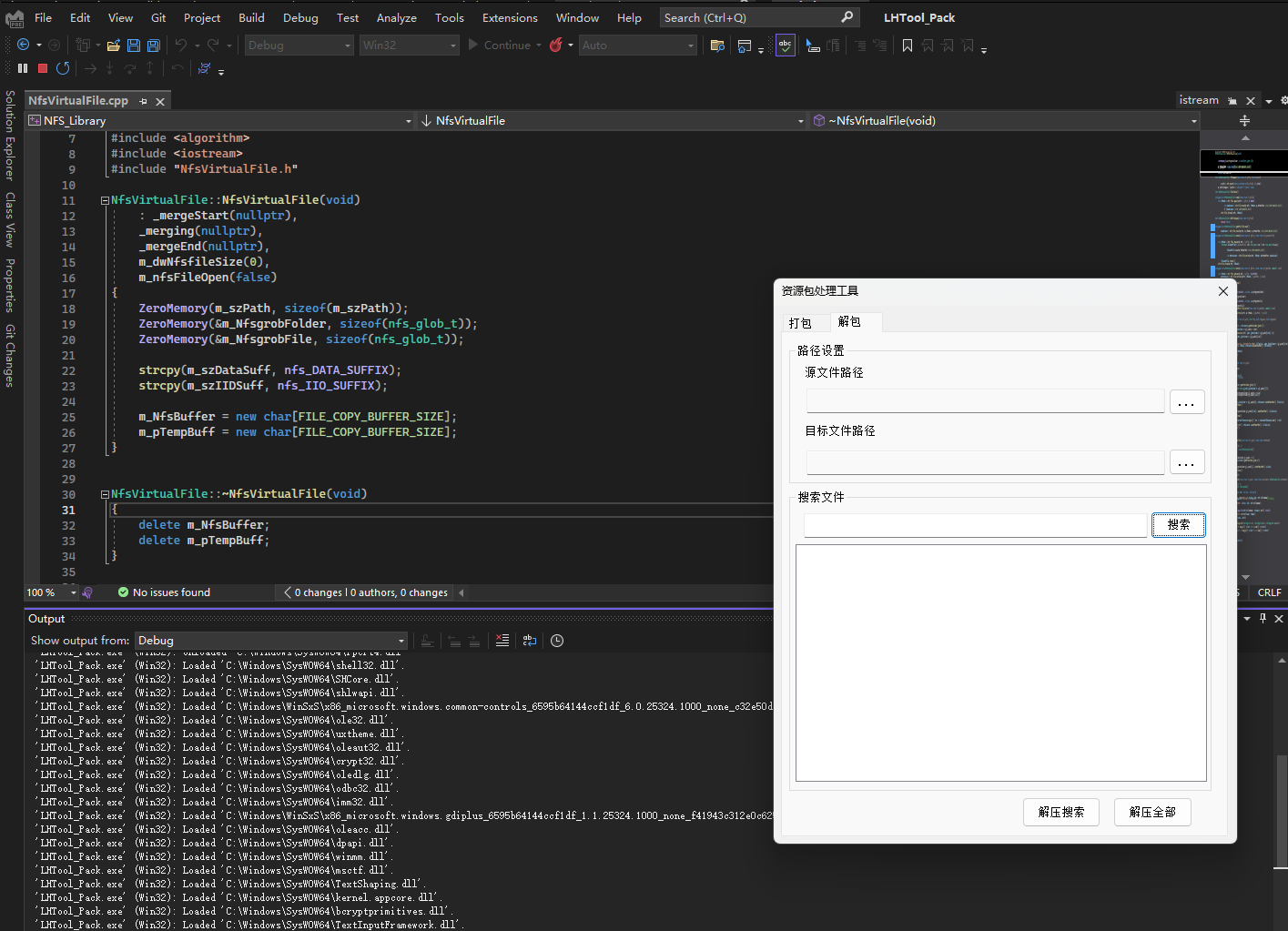Image resolution: width=1288 pixels, height=931 pixels.
Task: Browse for 目标文件路径 with ... button
Action: pyautogui.click(x=1187, y=462)
